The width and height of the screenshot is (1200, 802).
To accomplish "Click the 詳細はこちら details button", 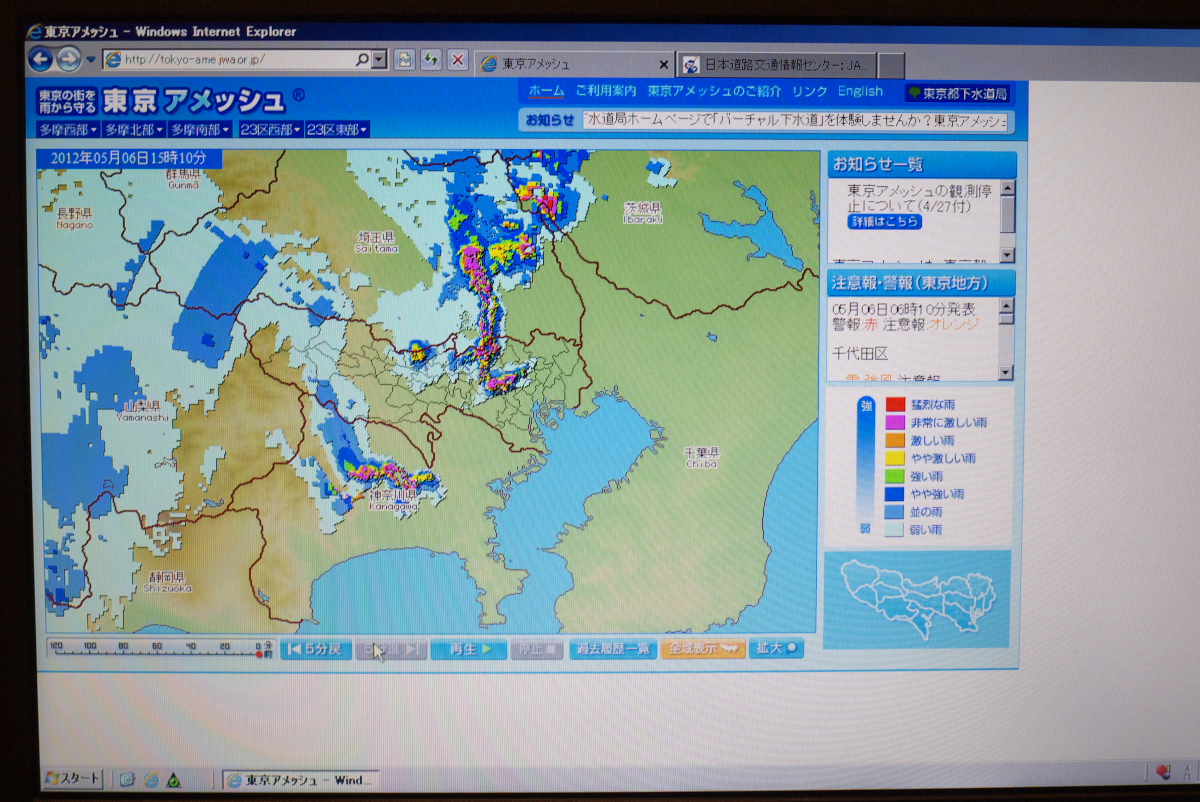I will 885,222.
